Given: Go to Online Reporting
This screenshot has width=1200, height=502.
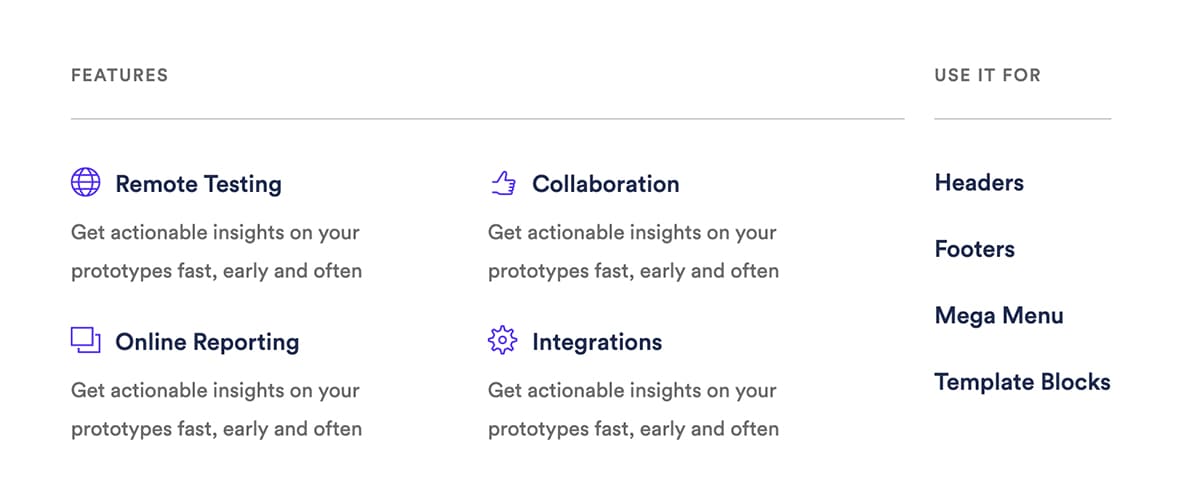Looking at the screenshot, I should pyautogui.click(x=207, y=342).
